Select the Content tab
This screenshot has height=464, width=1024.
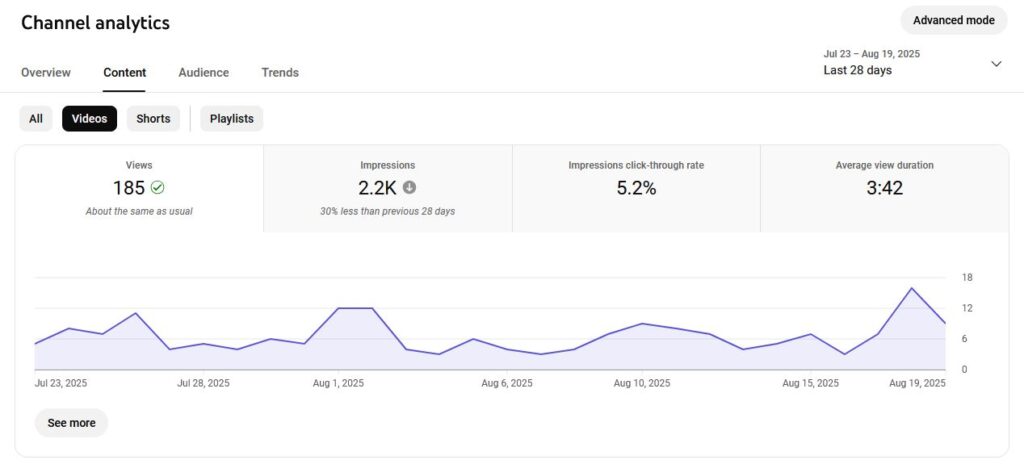125,72
